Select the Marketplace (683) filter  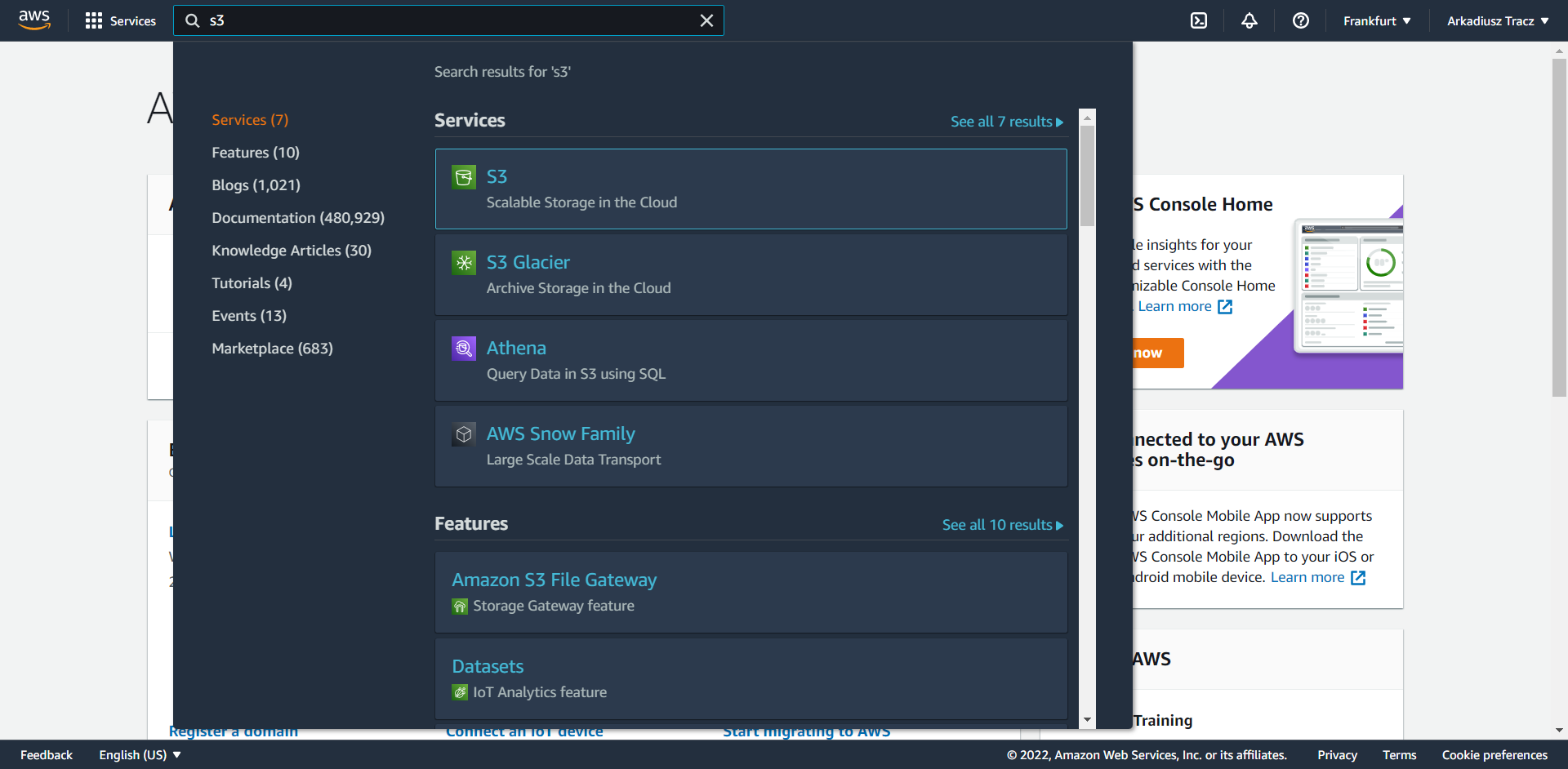tap(272, 349)
